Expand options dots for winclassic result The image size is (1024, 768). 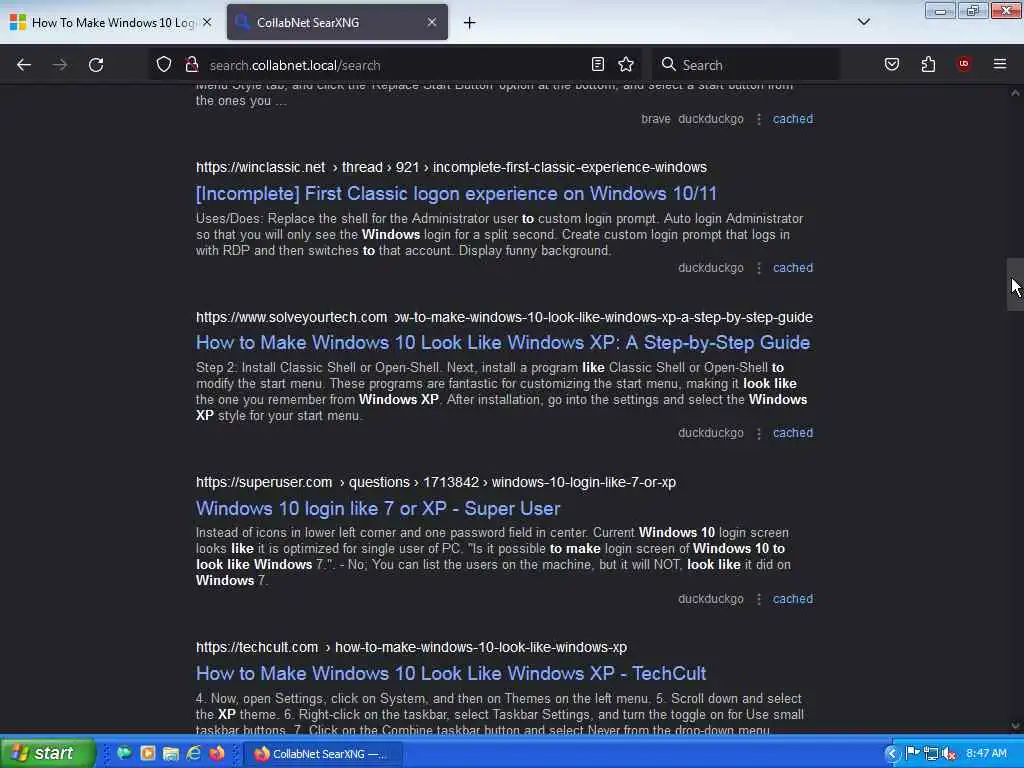pyautogui.click(x=758, y=268)
